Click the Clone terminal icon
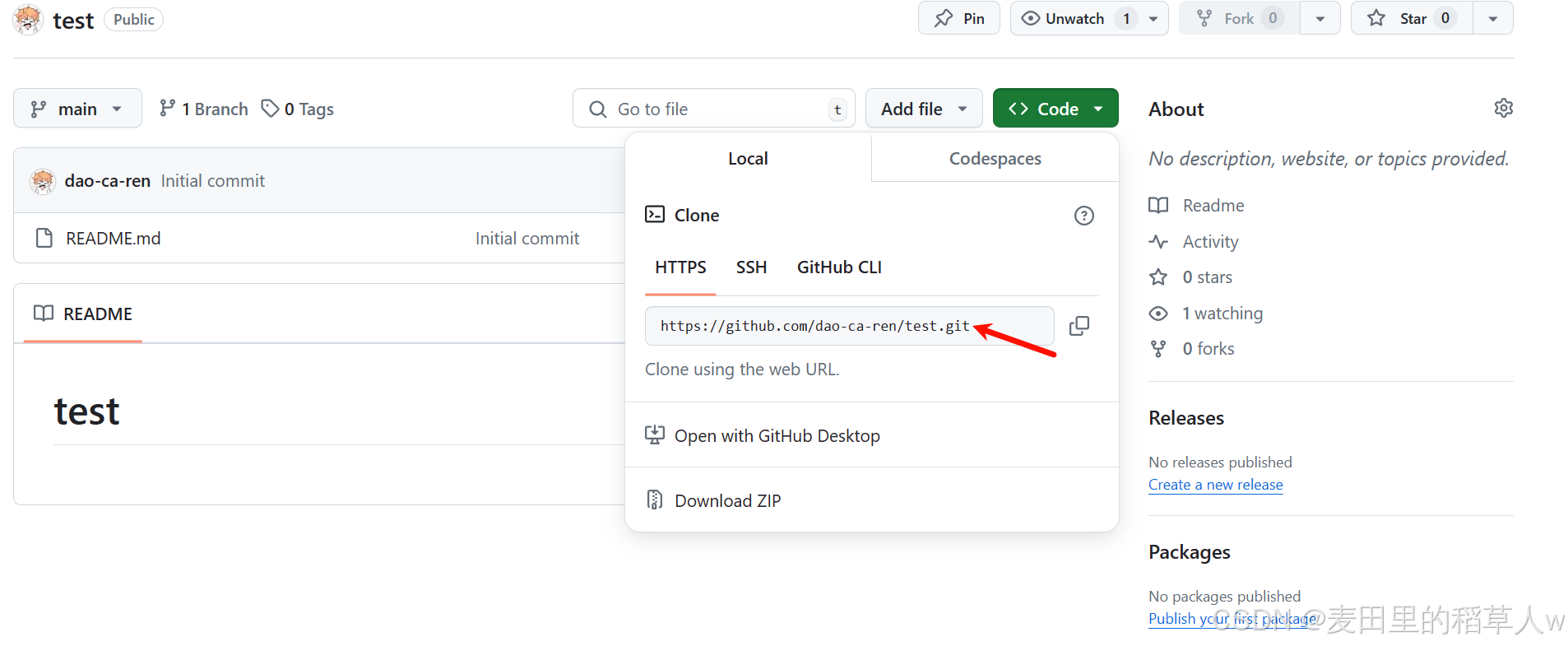The height and width of the screenshot is (646, 1568). [x=655, y=215]
